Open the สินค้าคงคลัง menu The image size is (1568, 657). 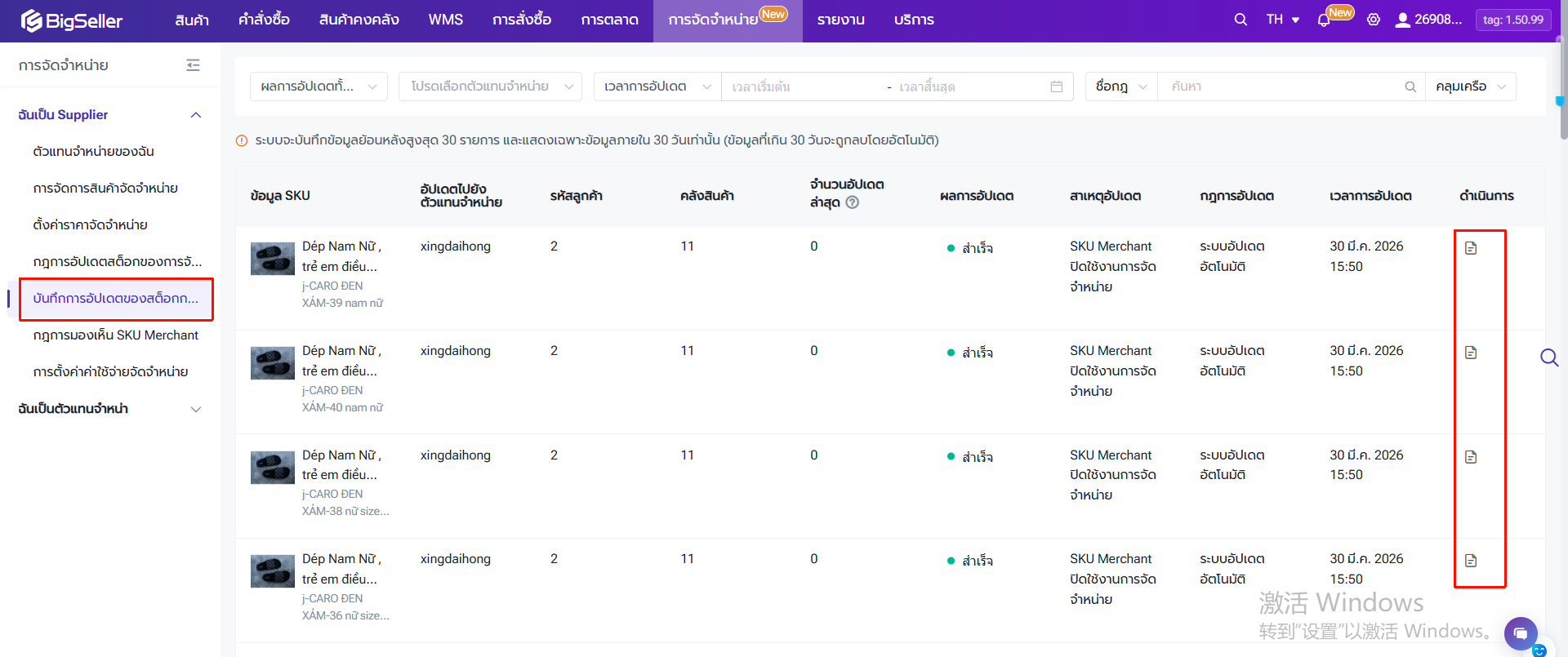tap(359, 20)
